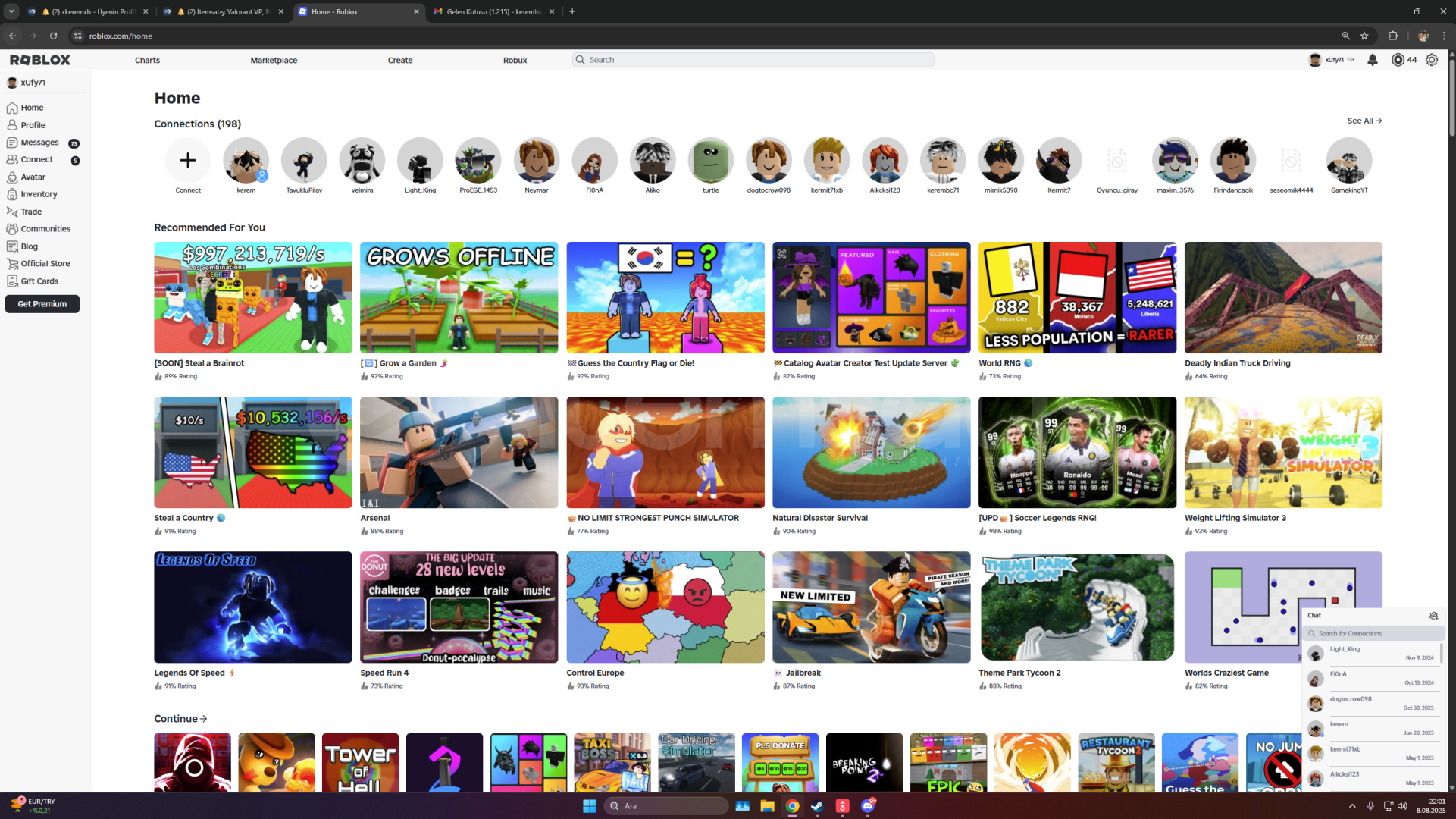1456x819 pixels.
Task: Show hidden system tray icons chevron
Action: (1352, 805)
